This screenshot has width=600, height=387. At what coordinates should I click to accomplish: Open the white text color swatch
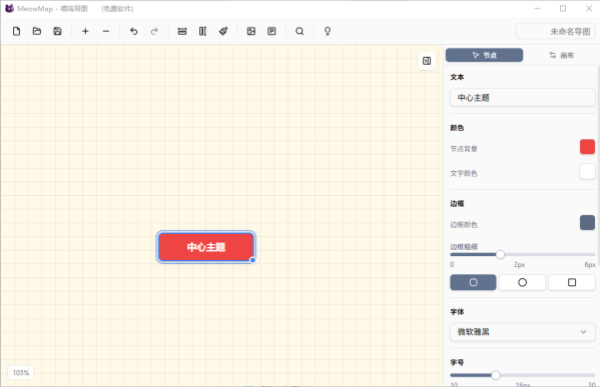coord(587,172)
